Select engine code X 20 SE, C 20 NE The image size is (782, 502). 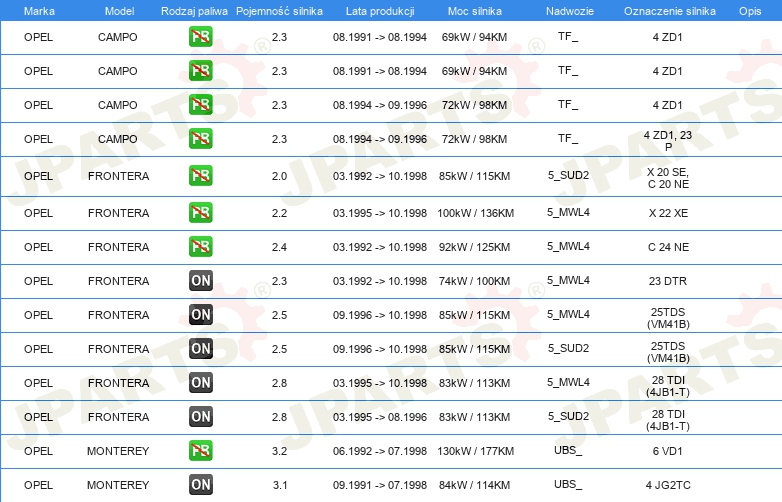click(x=668, y=178)
